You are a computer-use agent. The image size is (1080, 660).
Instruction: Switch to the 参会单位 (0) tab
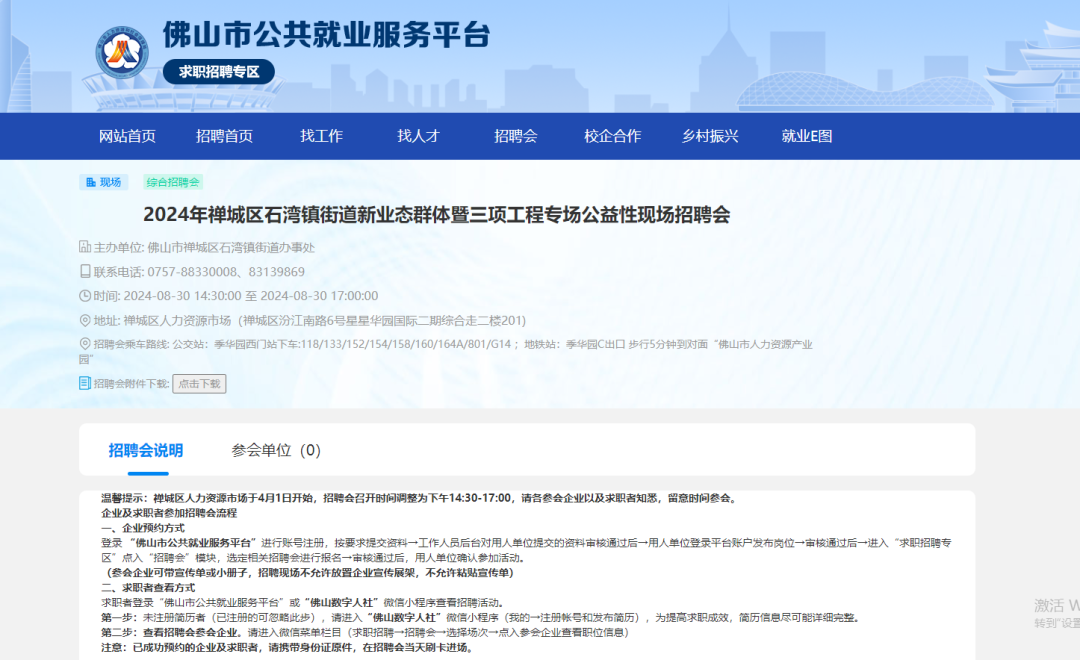276,451
